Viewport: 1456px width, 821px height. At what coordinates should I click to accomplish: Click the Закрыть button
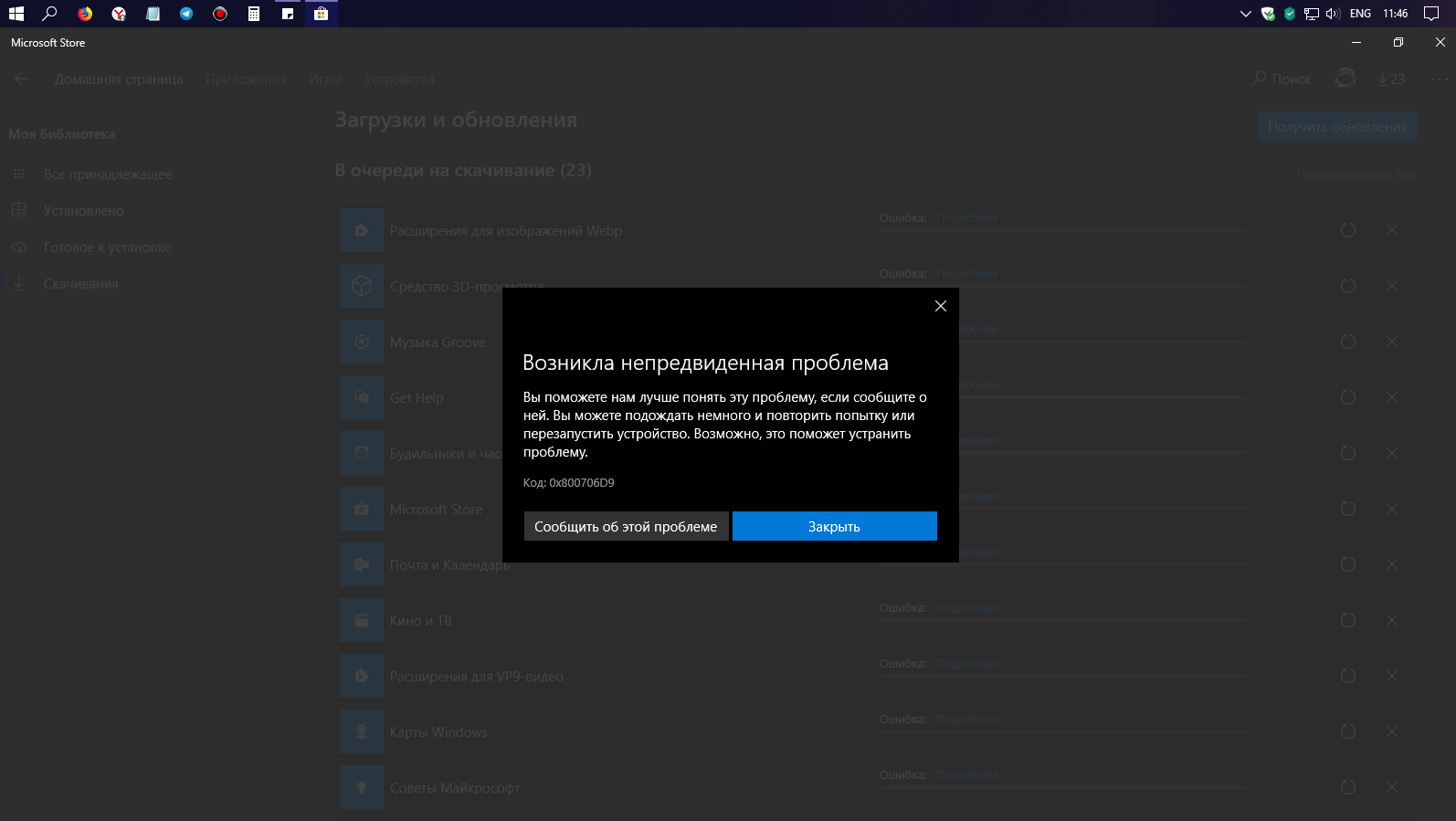point(834,526)
